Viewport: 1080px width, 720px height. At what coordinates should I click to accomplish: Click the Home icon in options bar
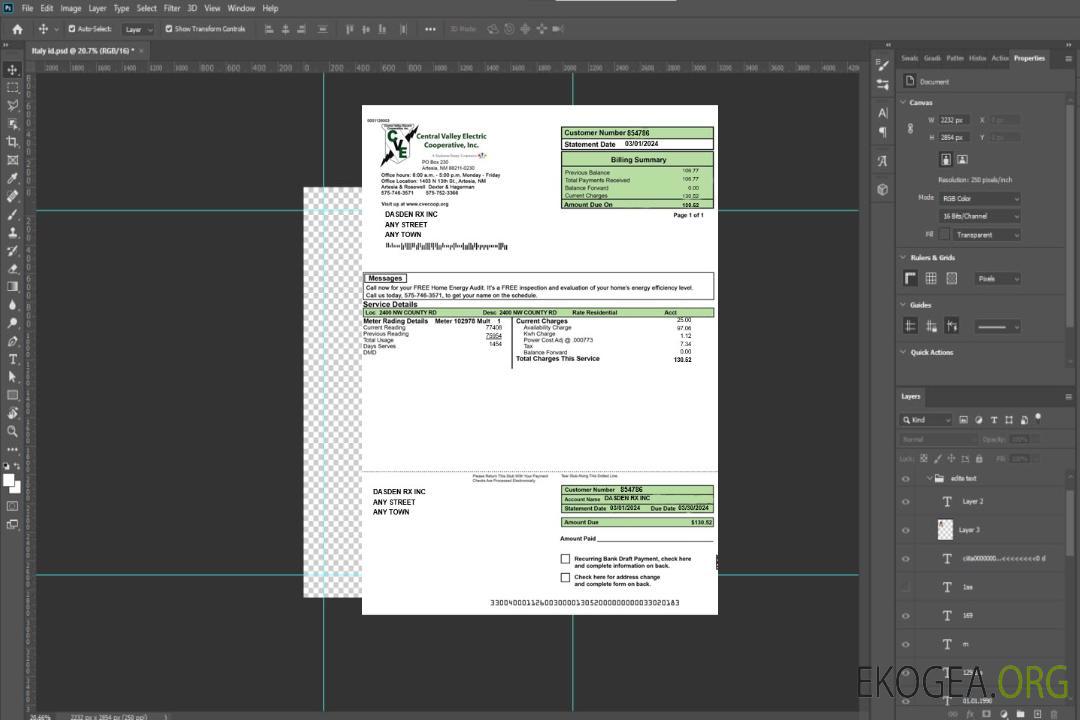tap(17, 29)
